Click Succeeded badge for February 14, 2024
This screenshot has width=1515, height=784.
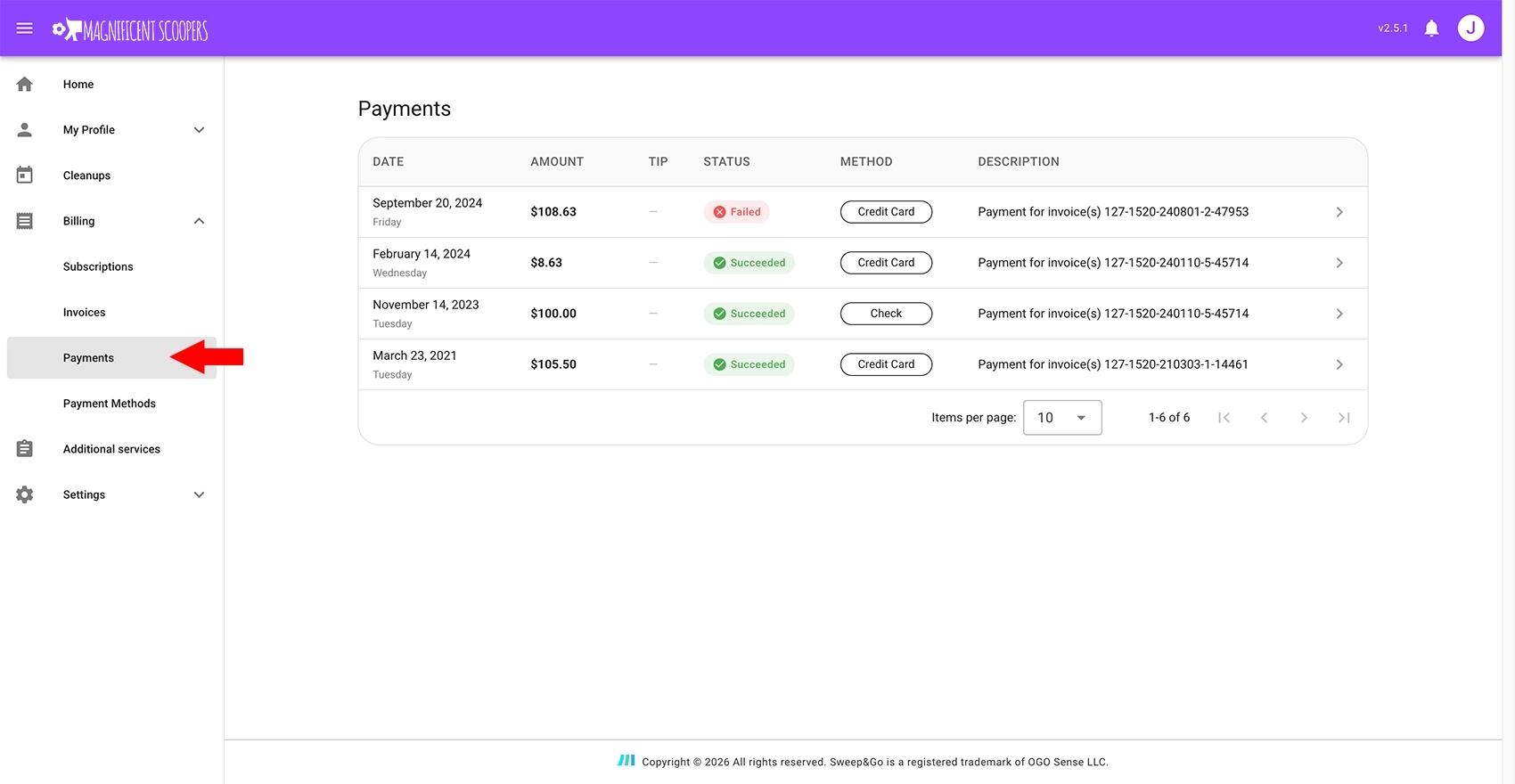coord(749,263)
